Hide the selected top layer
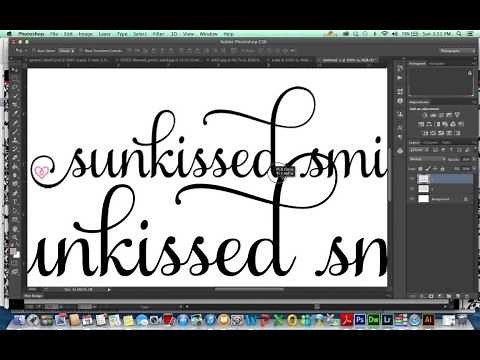Viewport: 480px width, 360px height. tap(412, 179)
